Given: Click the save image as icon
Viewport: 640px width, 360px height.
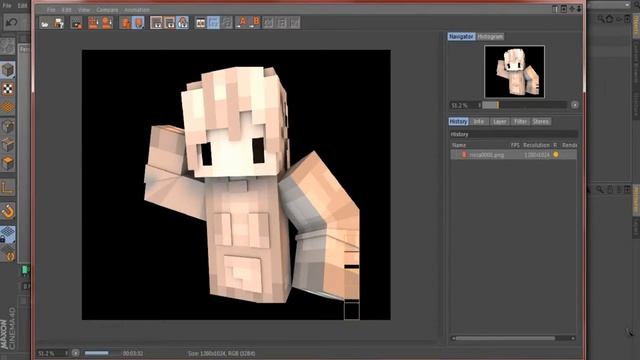Looking at the screenshot, I should point(59,23).
